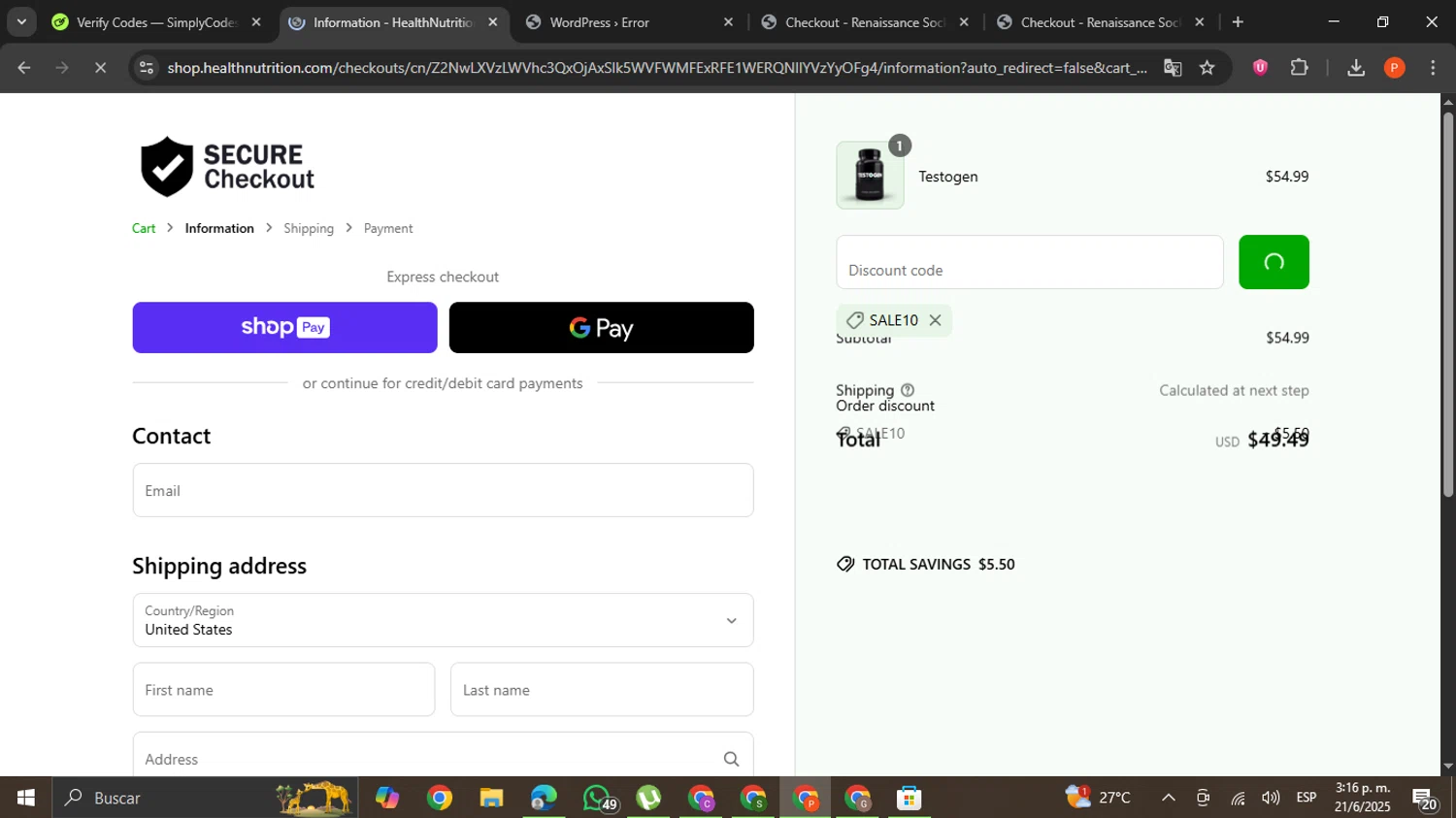Viewport: 1456px width, 818px height.
Task: Open the Chrome tab search dropdown
Action: click(x=21, y=21)
